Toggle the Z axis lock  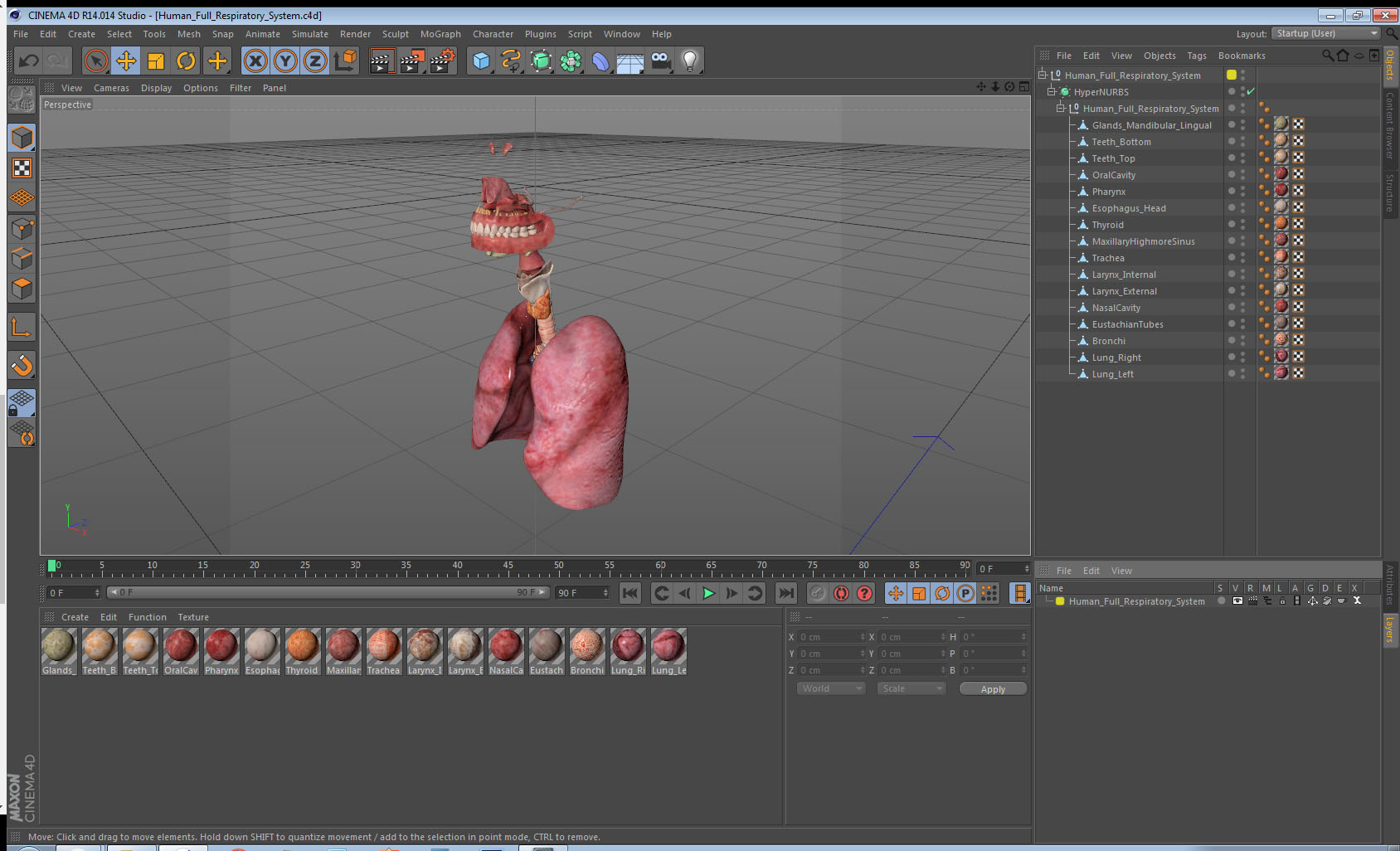pos(315,61)
